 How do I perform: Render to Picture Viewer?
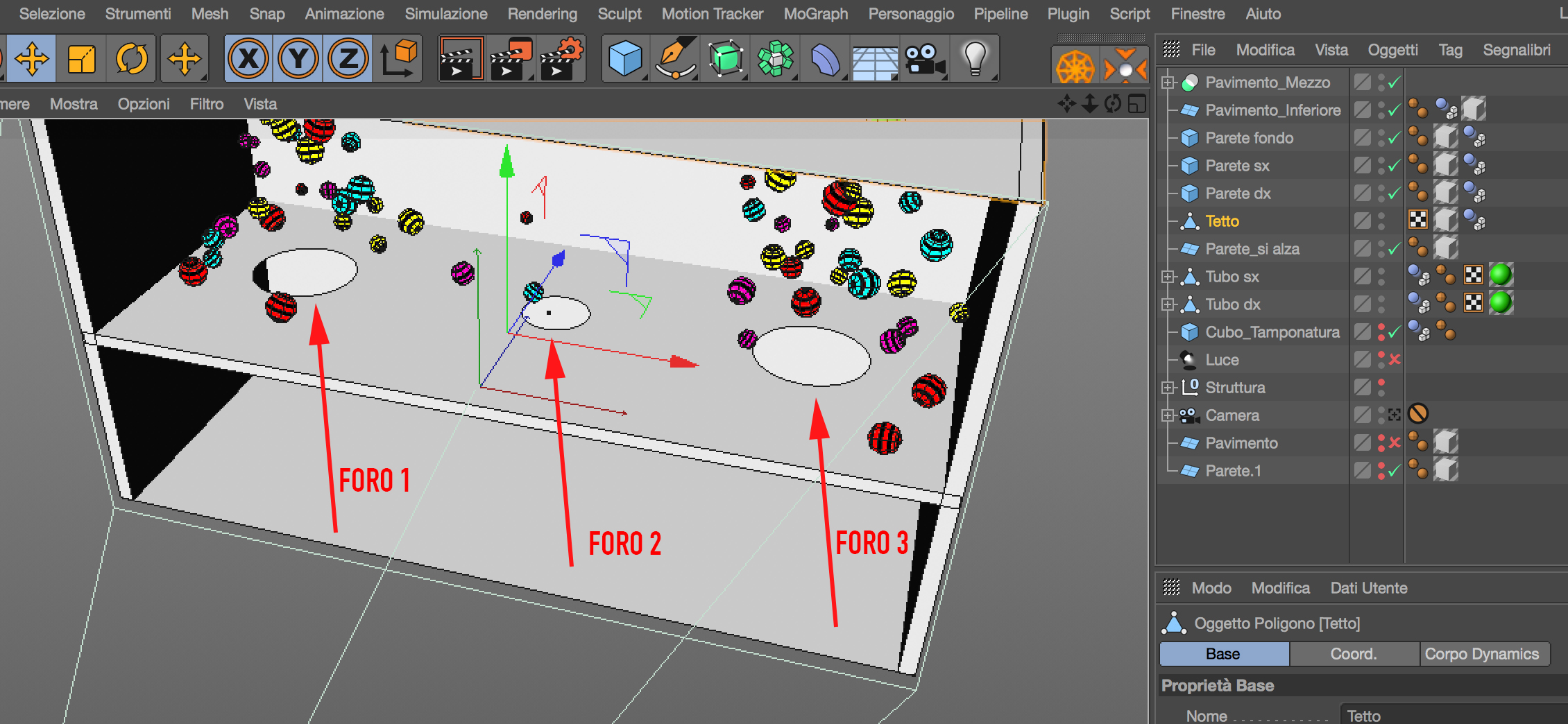511,58
